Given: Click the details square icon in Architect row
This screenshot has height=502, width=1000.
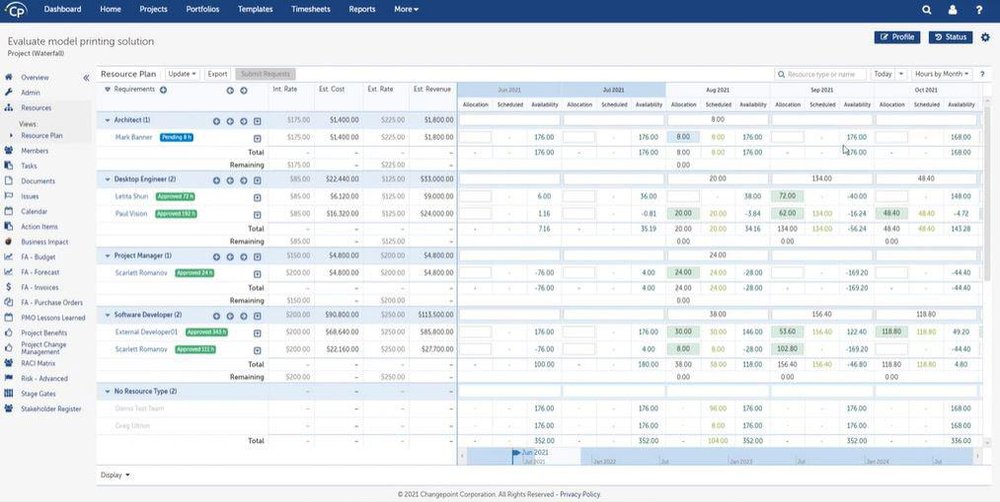Looking at the screenshot, I should coord(257,121).
